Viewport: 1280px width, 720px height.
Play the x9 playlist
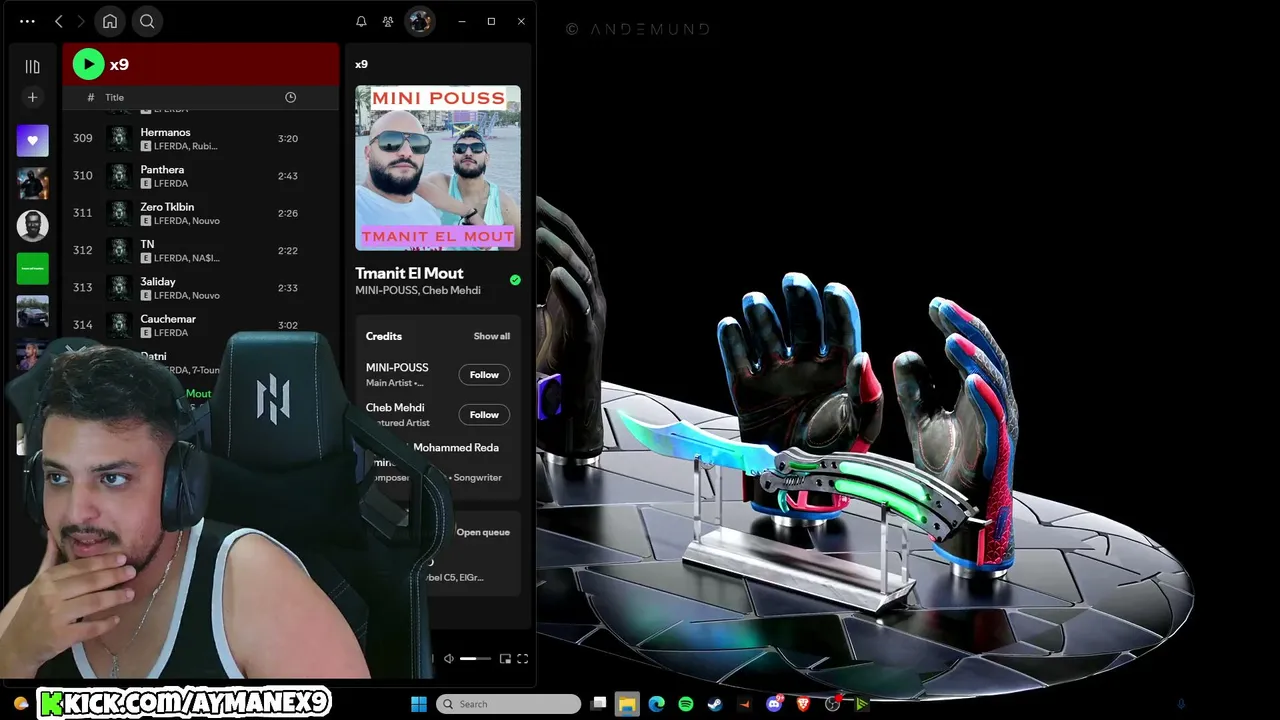88,64
